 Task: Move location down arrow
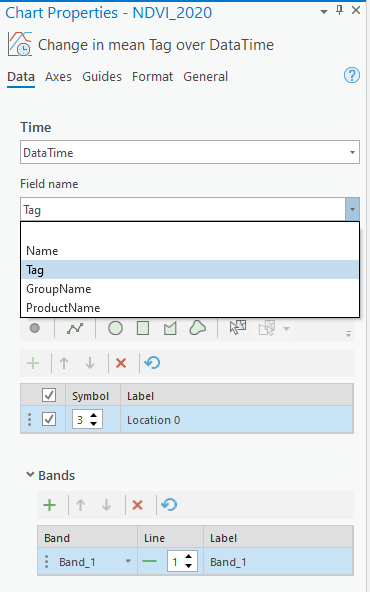pyautogui.click(x=90, y=363)
